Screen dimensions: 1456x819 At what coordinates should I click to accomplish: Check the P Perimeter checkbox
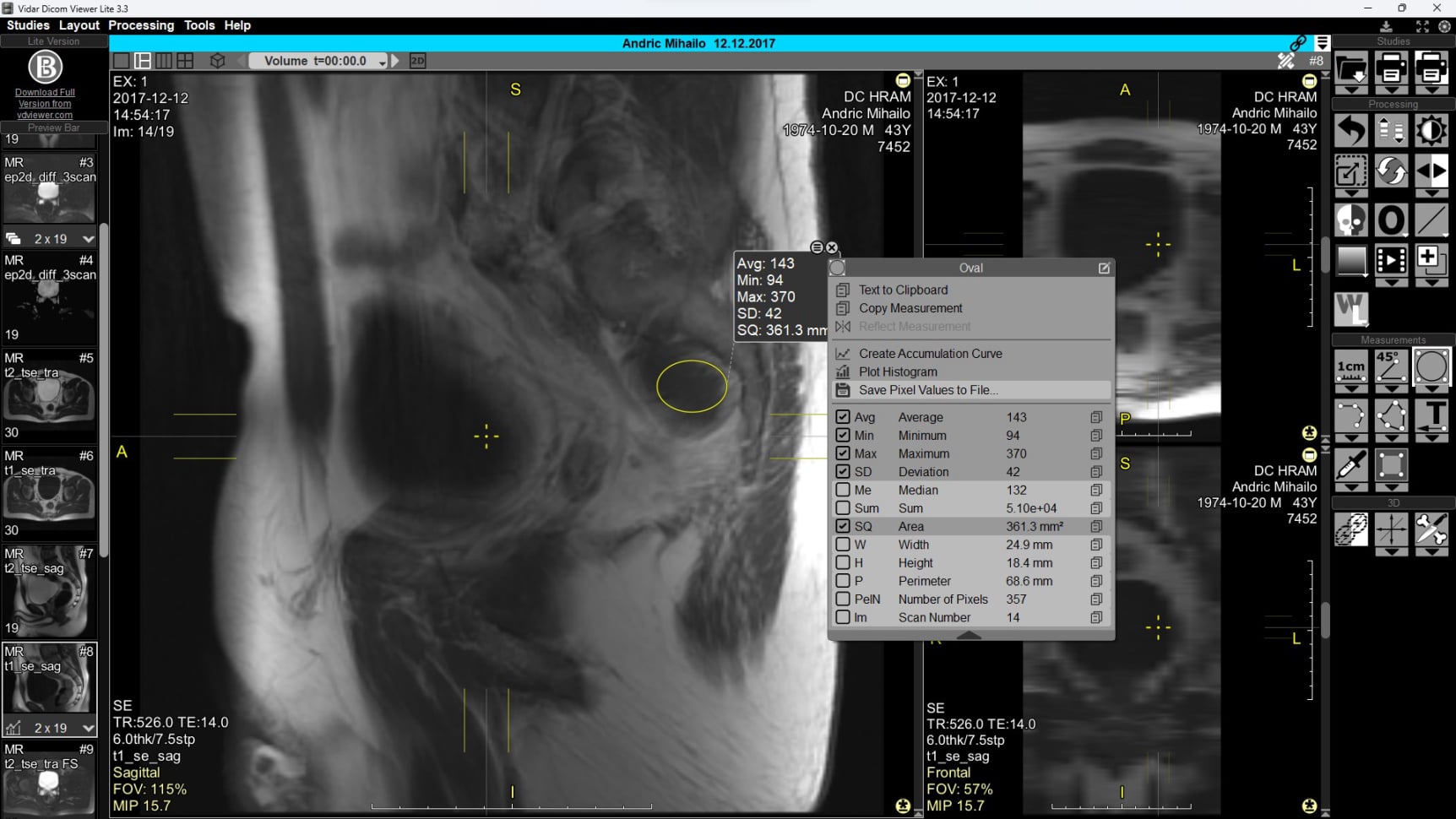[x=843, y=581]
